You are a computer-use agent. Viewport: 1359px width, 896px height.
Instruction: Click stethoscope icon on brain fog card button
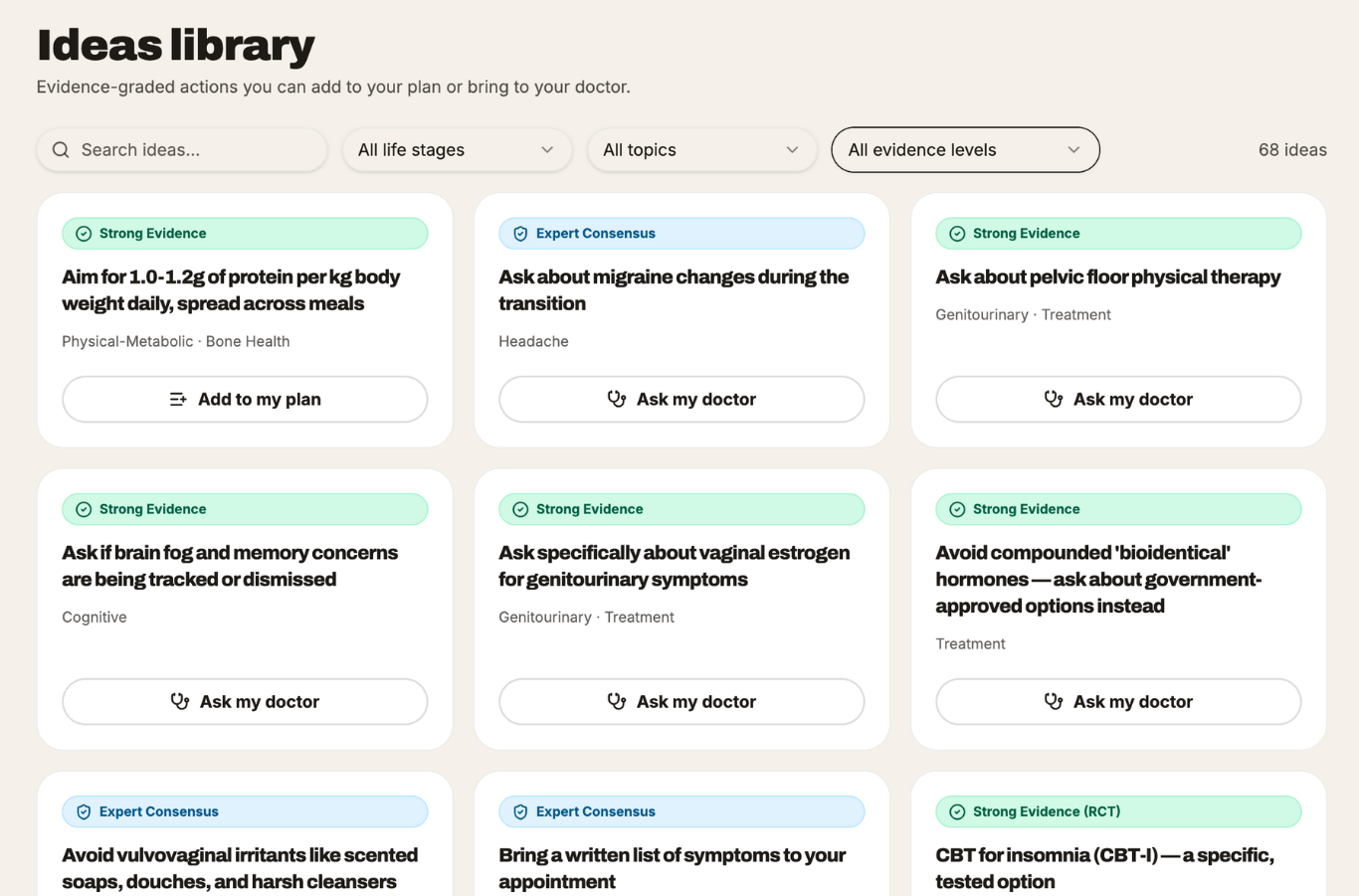[180, 701]
